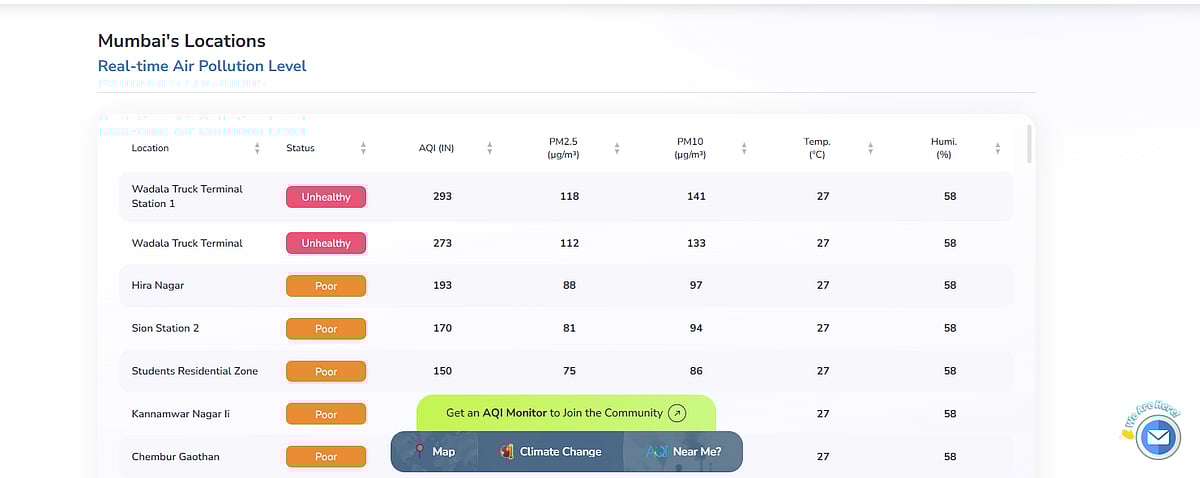Click the AQI Near Me icon

[656, 451]
